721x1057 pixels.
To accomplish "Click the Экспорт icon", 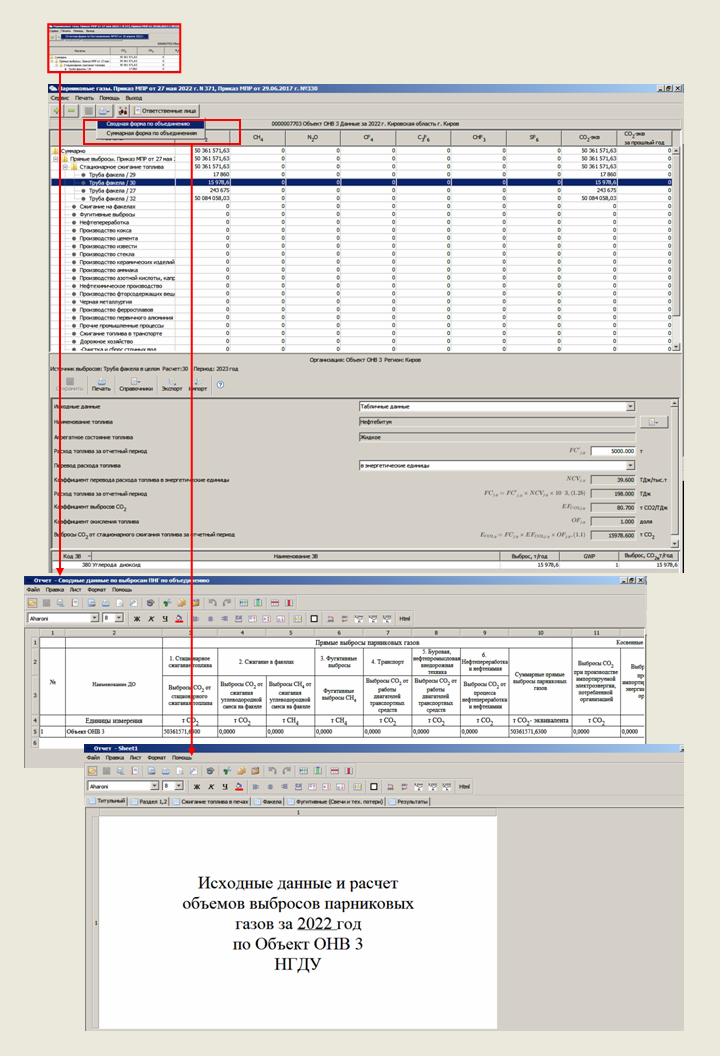I will (x=171, y=382).
